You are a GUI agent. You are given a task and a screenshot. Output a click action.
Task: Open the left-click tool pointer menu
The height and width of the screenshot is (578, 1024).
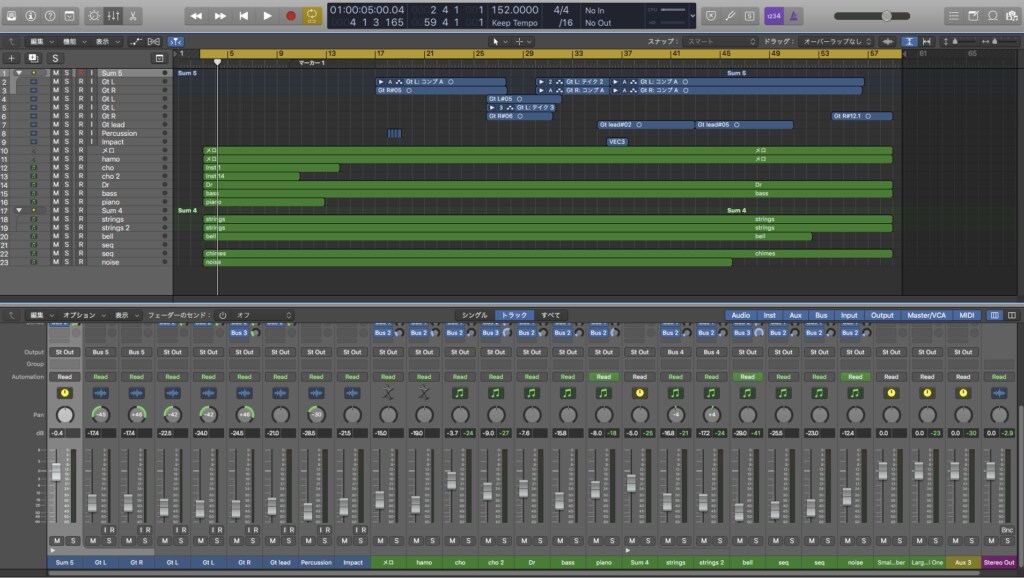500,41
